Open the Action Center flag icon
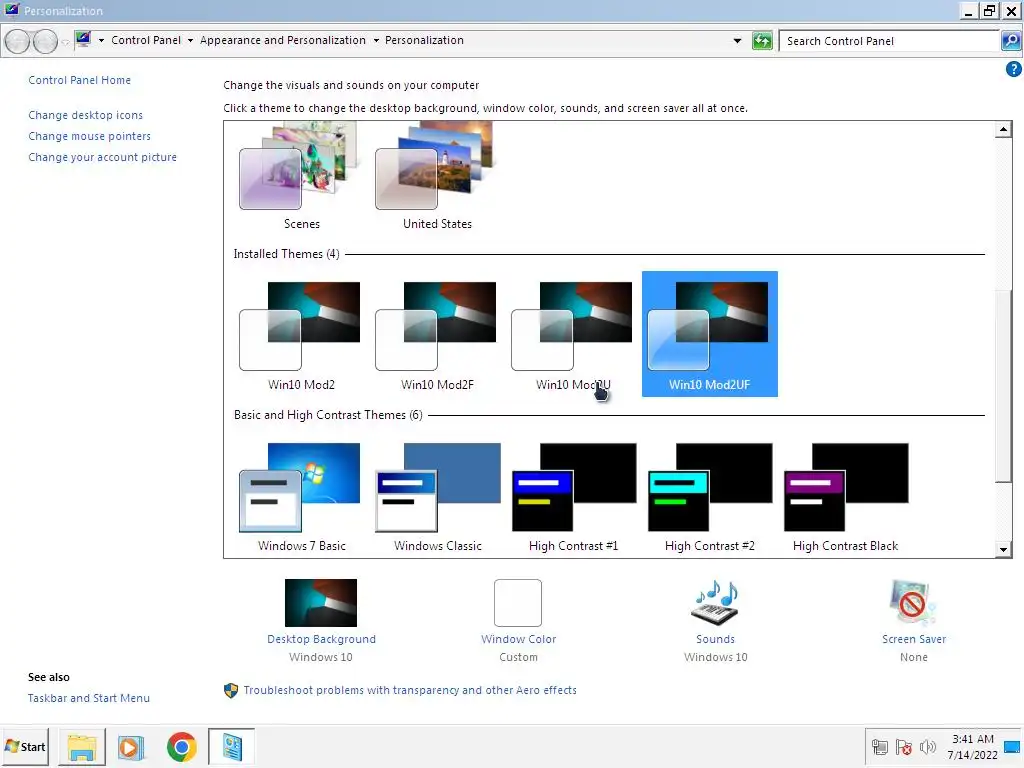Image resolution: width=1024 pixels, height=768 pixels. point(904,746)
